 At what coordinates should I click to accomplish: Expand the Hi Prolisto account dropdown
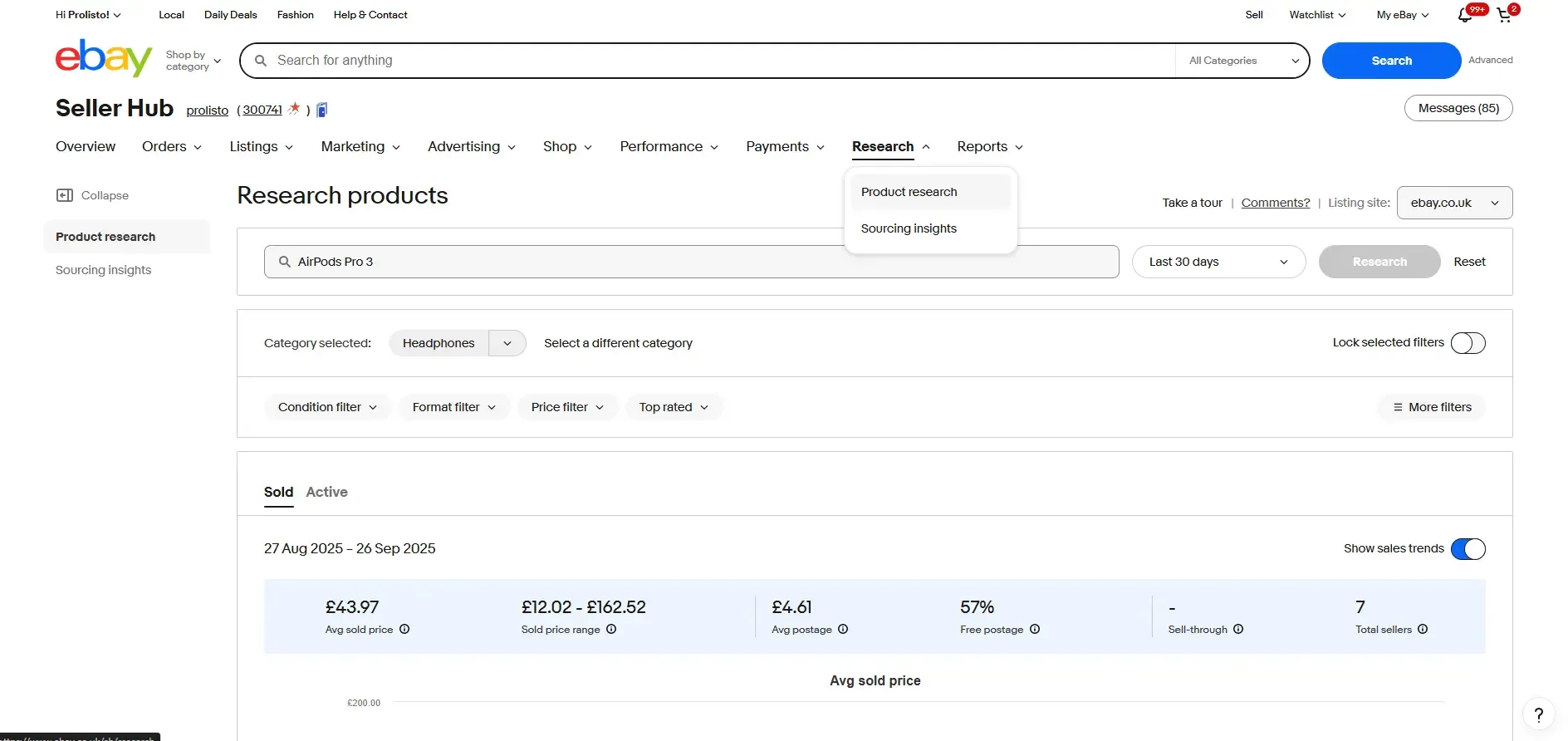click(x=88, y=15)
